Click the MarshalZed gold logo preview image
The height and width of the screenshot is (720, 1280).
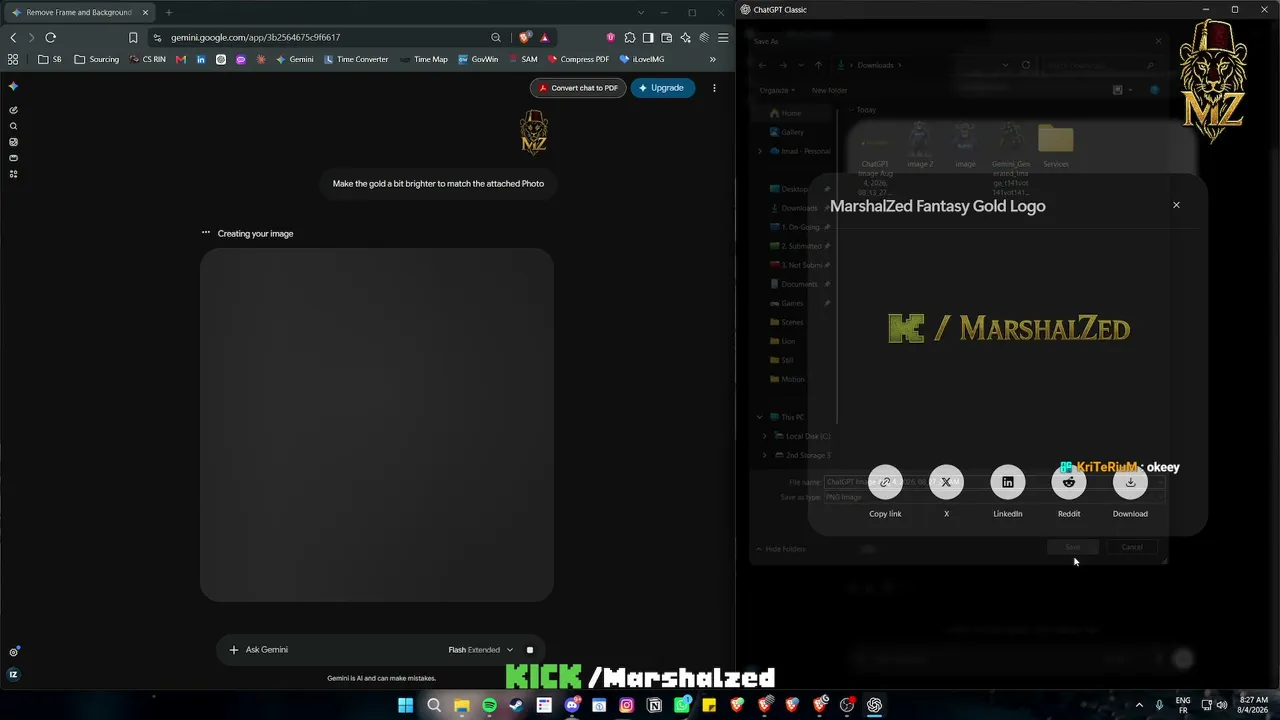coord(1008,328)
